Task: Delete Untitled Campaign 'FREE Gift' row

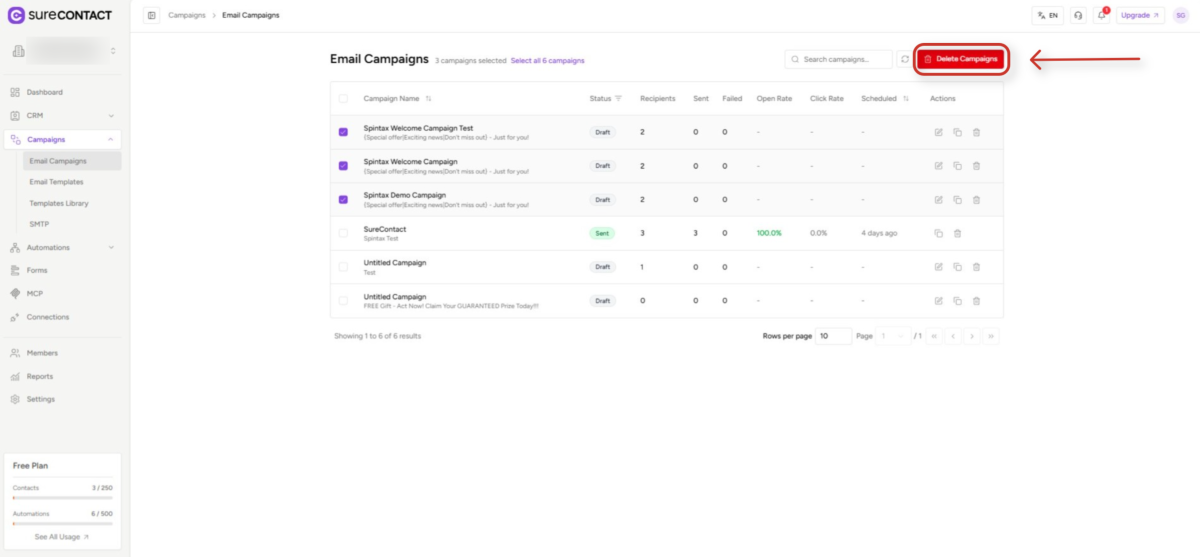Action: point(976,300)
